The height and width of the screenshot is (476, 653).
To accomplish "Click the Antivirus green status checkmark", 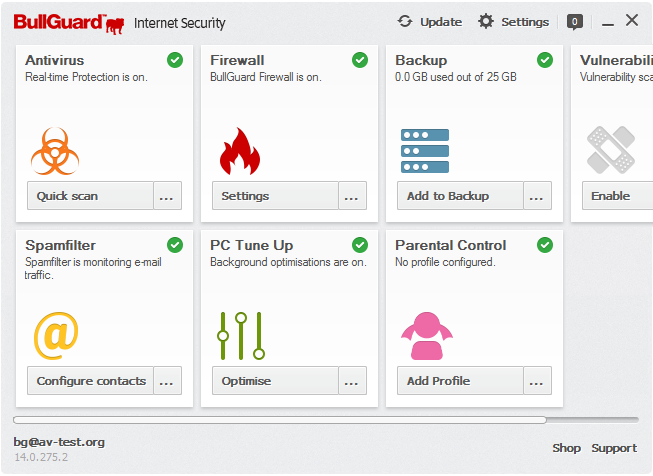I will pos(175,60).
